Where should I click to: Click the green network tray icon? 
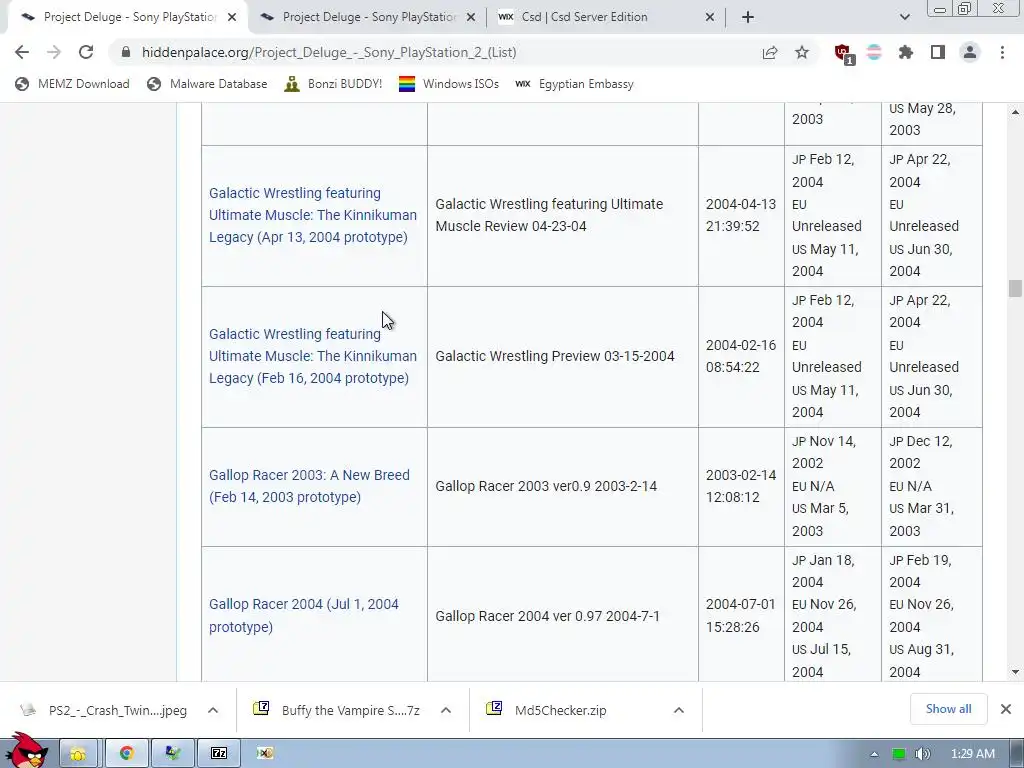pos(899,754)
